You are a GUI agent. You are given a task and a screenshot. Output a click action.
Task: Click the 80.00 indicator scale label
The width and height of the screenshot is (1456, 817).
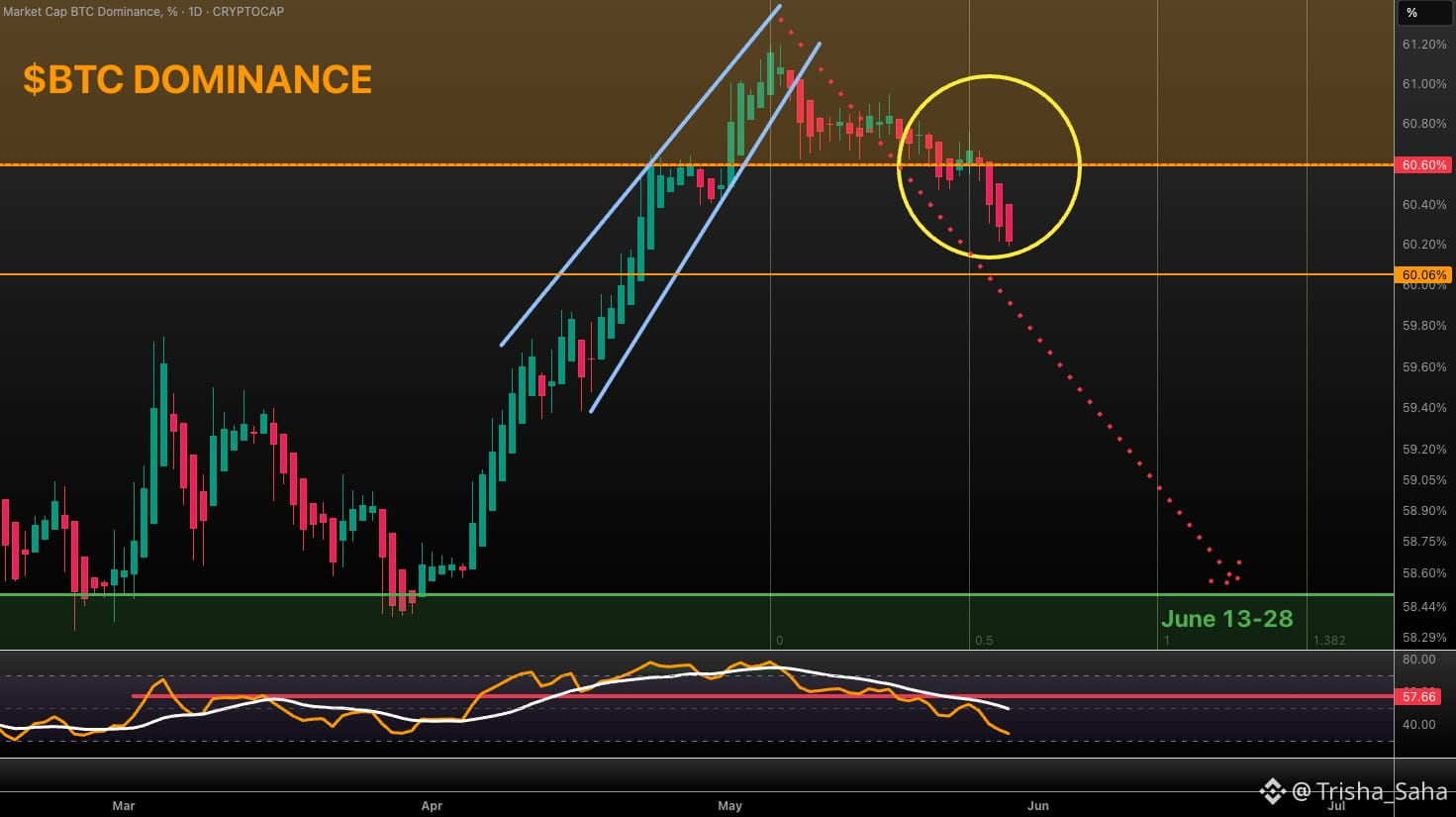tap(1418, 660)
